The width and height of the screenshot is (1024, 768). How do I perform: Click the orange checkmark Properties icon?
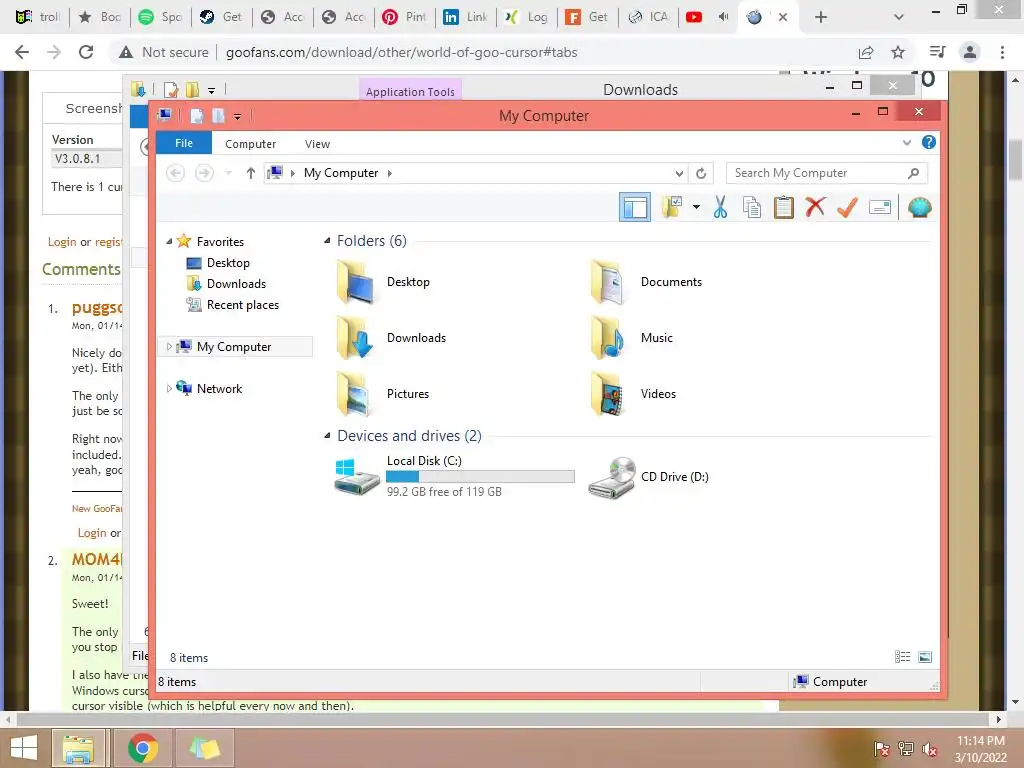coord(847,208)
